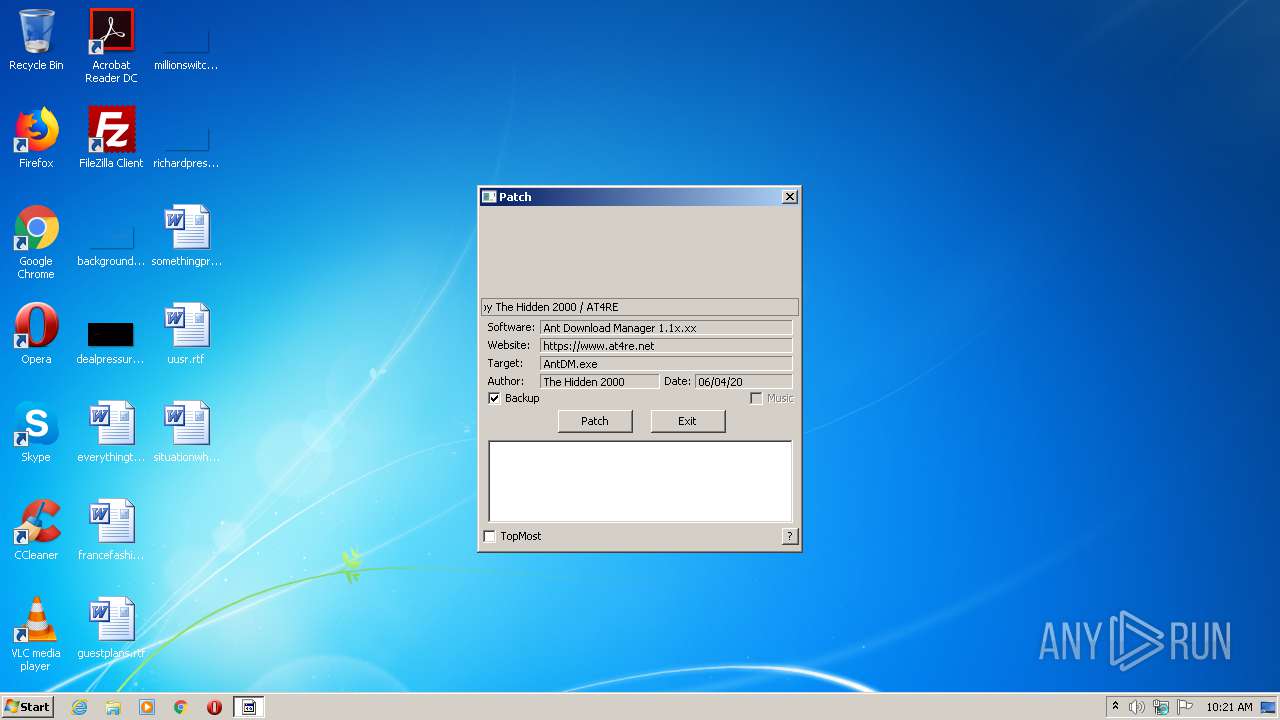This screenshot has width=1280, height=720.
Task: Launch the CCleaner desktop shortcut
Action: pyautogui.click(x=36, y=531)
